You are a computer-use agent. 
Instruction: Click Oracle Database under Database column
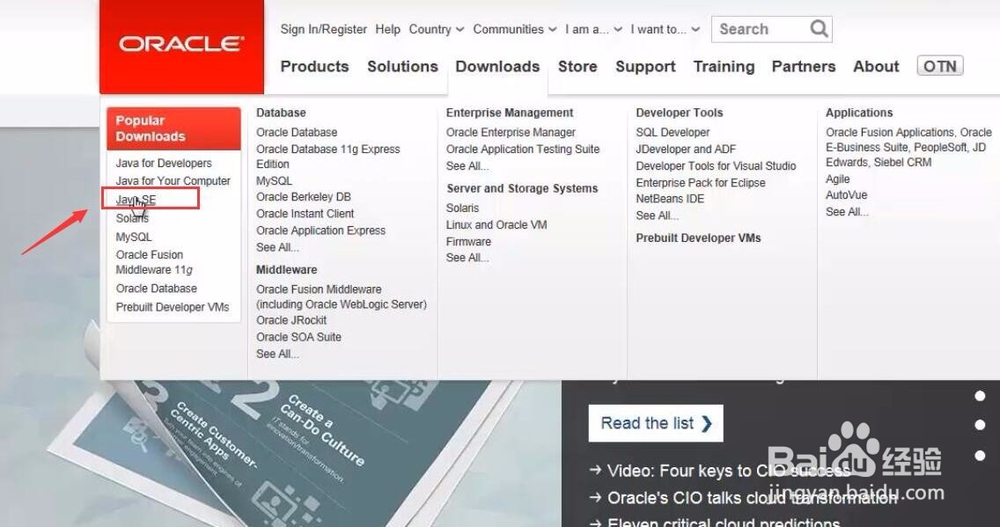tap(297, 133)
